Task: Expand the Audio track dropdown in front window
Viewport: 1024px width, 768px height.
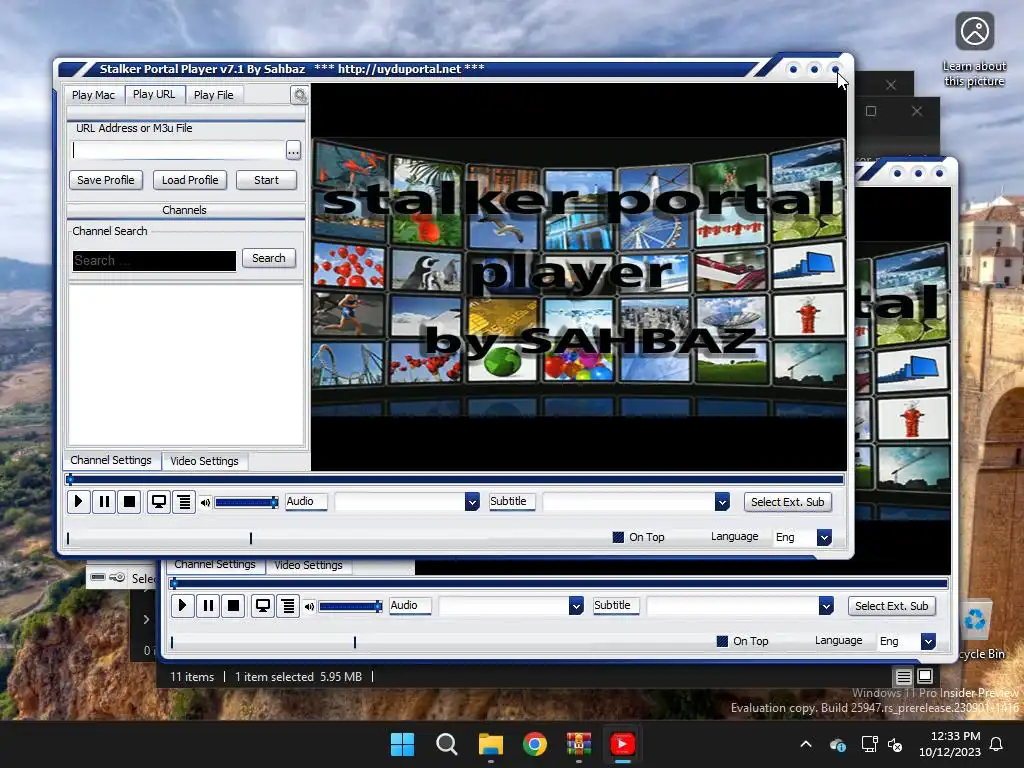Action: pos(472,502)
